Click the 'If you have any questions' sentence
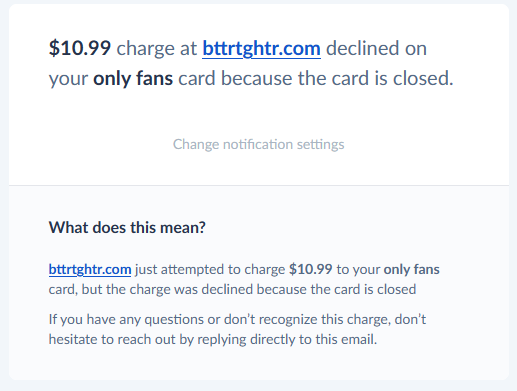 coord(237,329)
